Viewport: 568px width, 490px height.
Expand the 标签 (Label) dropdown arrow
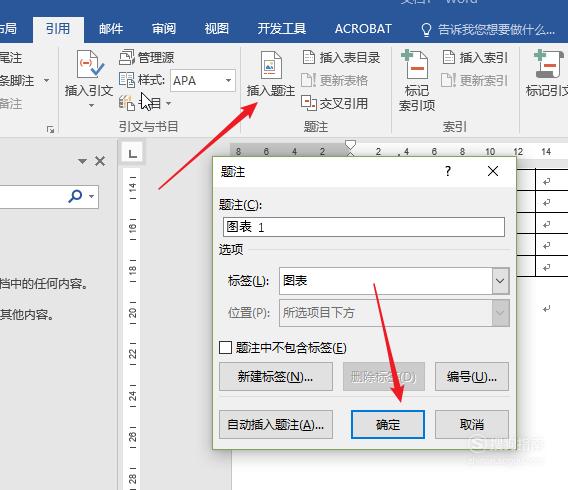click(x=500, y=281)
